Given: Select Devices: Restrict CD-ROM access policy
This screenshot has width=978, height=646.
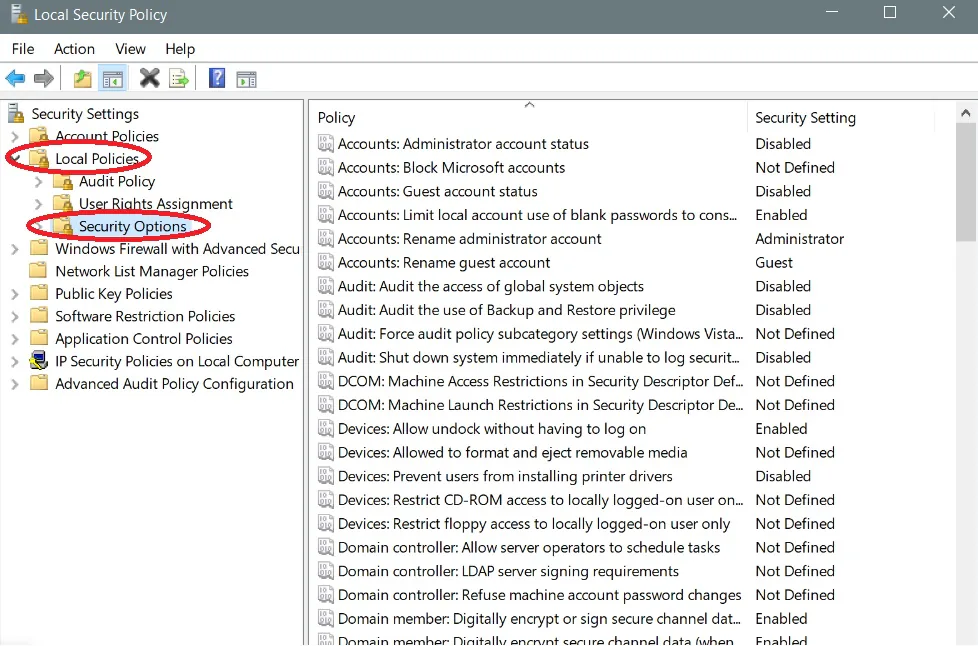Looking at the screenshot, I should 540,499.
